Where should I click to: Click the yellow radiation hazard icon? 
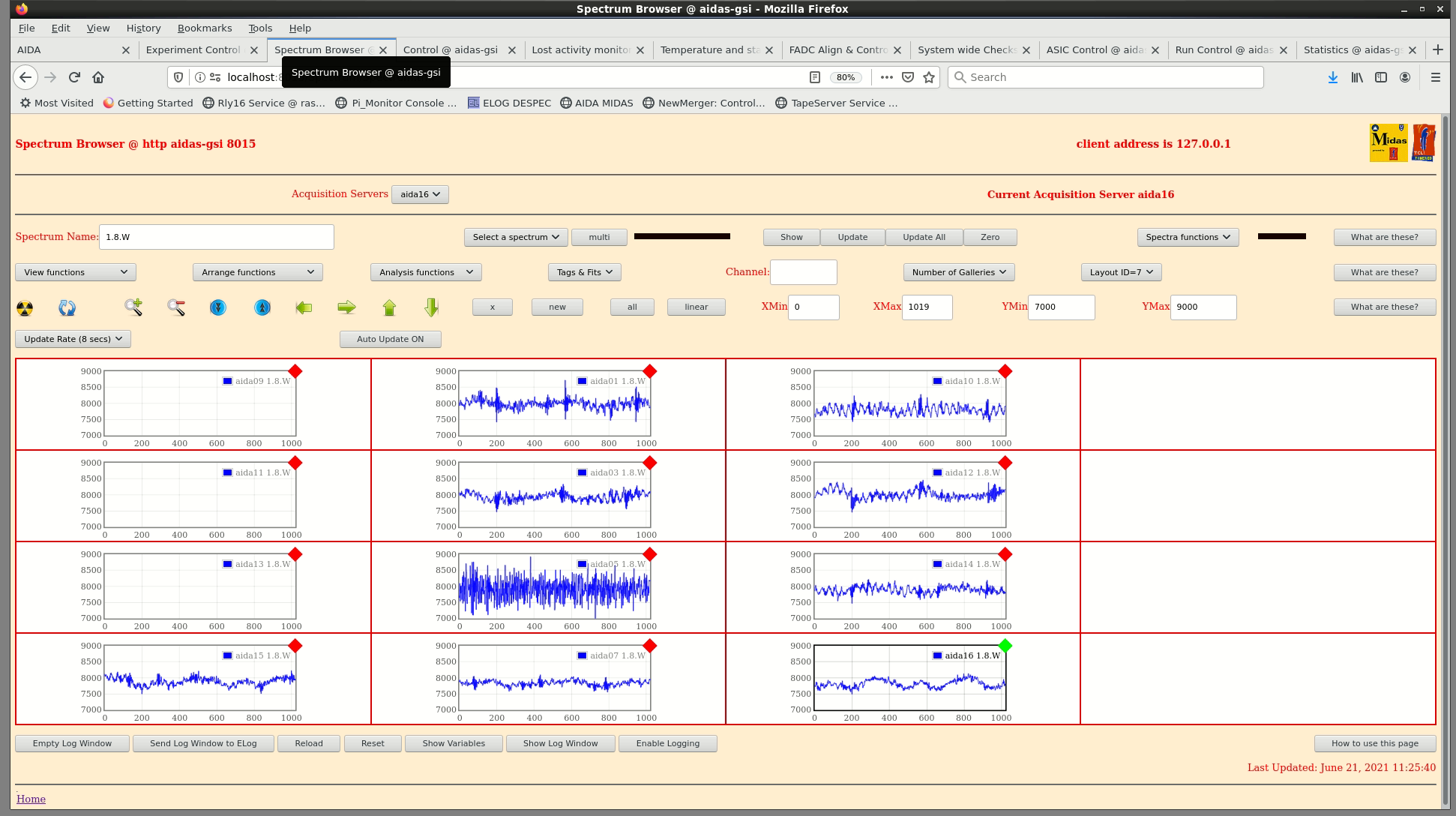25,307
